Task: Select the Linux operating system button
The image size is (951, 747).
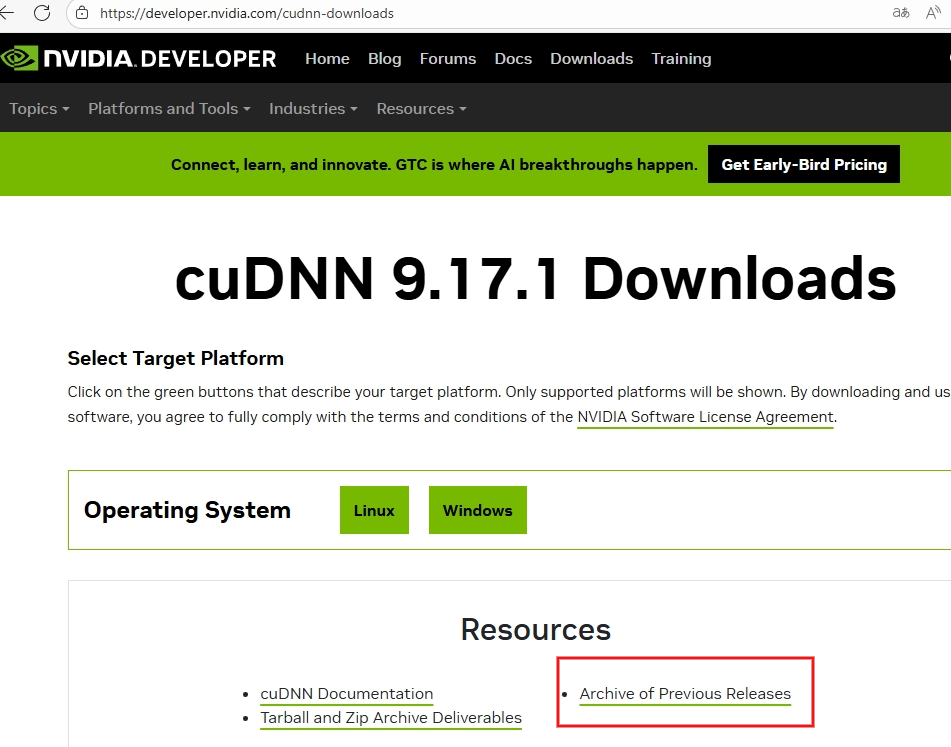Action: pos(374,510)
